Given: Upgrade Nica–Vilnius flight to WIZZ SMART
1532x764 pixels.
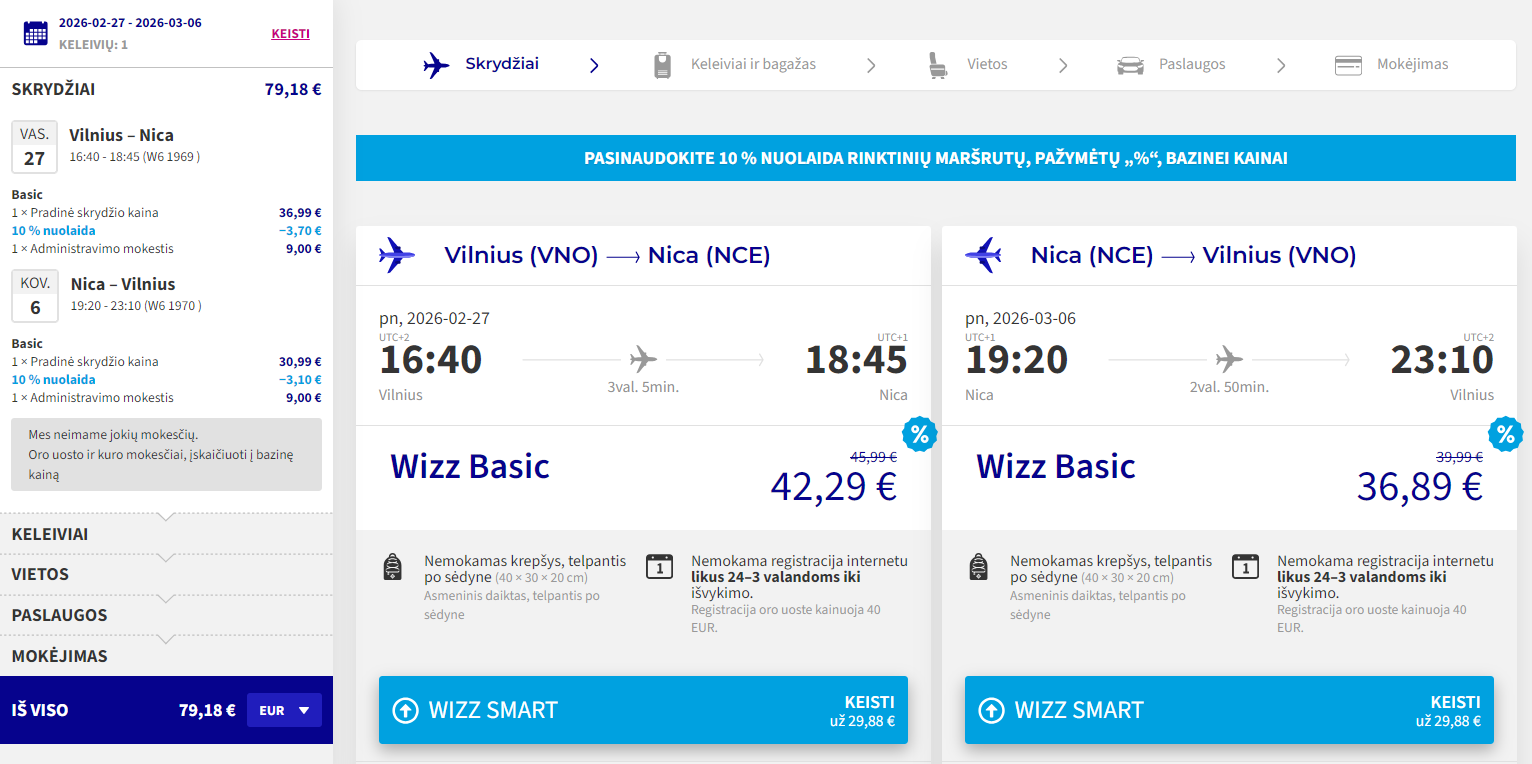Looking at the screenshot, I should [1229, 710].
